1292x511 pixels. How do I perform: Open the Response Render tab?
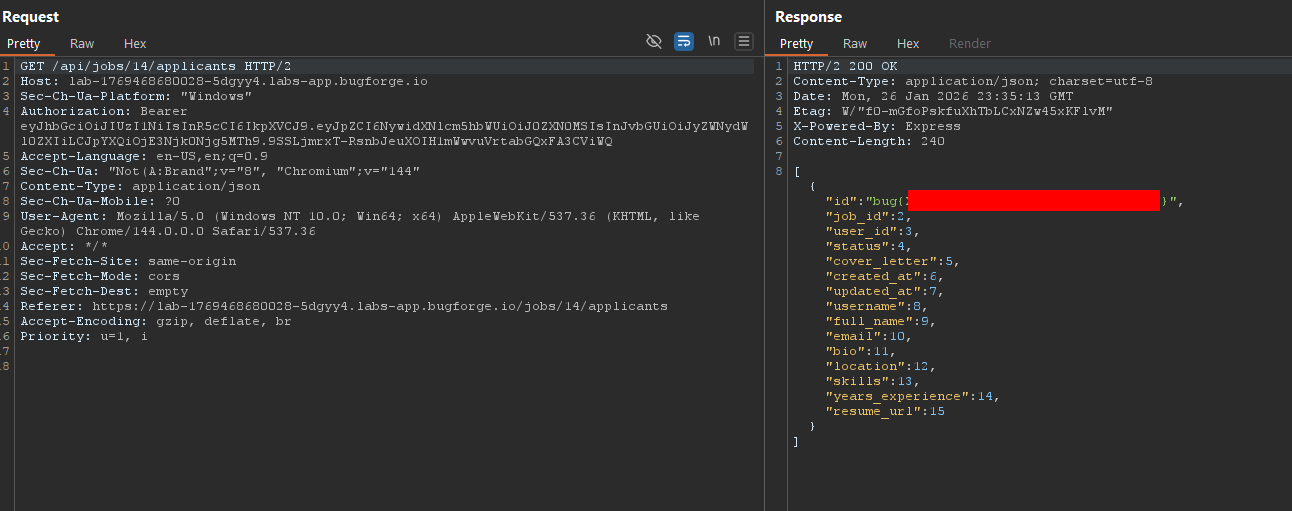[x=969, y=44]
